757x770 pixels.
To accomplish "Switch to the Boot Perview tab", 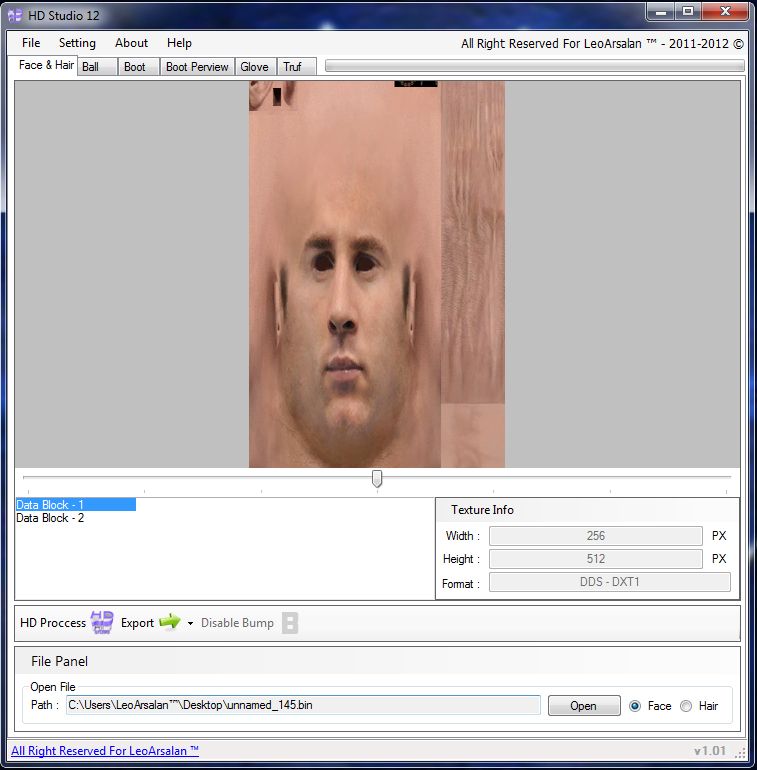I will pos(197,67).
